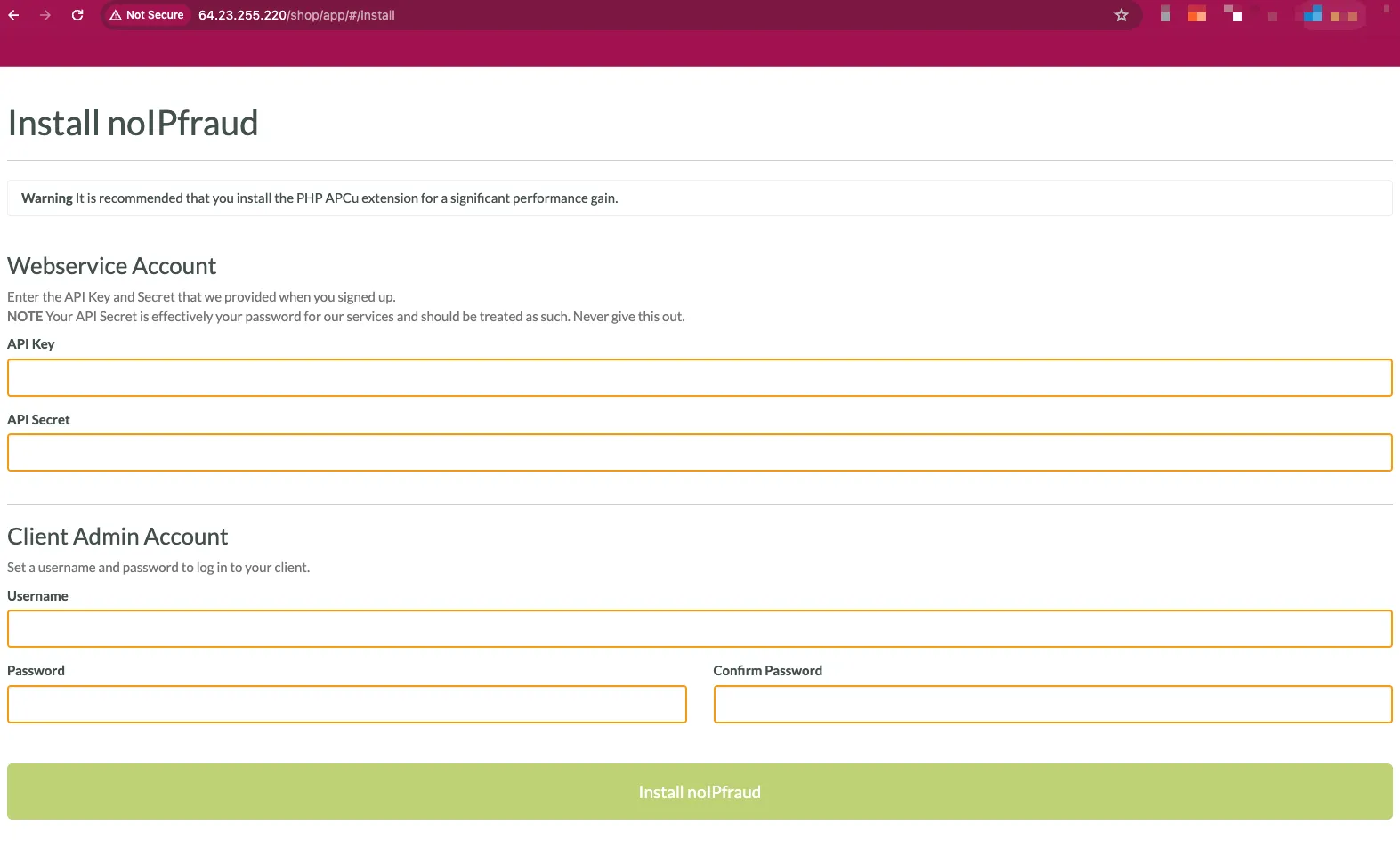This screenshot has height=848, width=1400.
Task: Click the NOTE about API Secret text
Action: coord(346,317)
